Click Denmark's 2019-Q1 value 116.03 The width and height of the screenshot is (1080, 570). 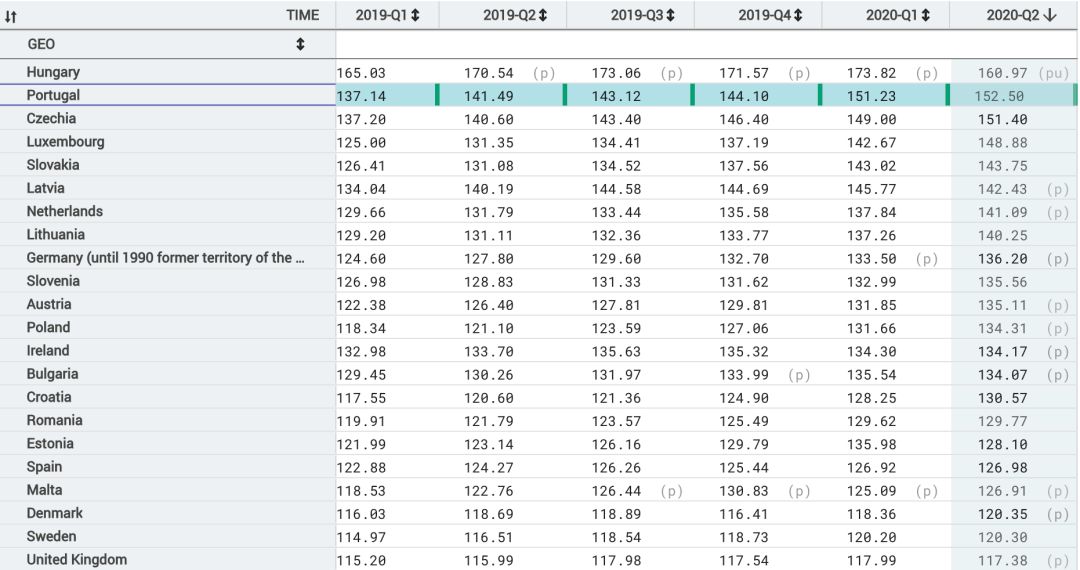(361, 515)
